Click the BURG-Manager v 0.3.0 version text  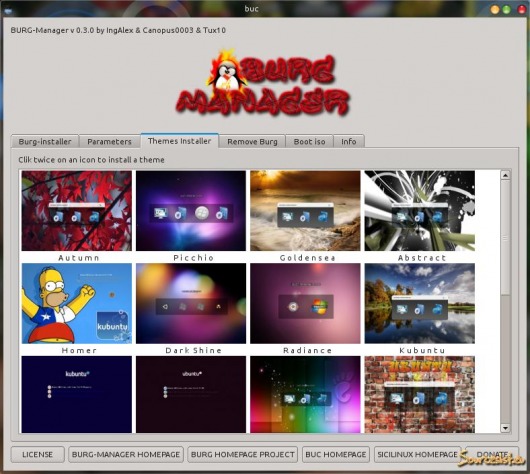point(118,30)
